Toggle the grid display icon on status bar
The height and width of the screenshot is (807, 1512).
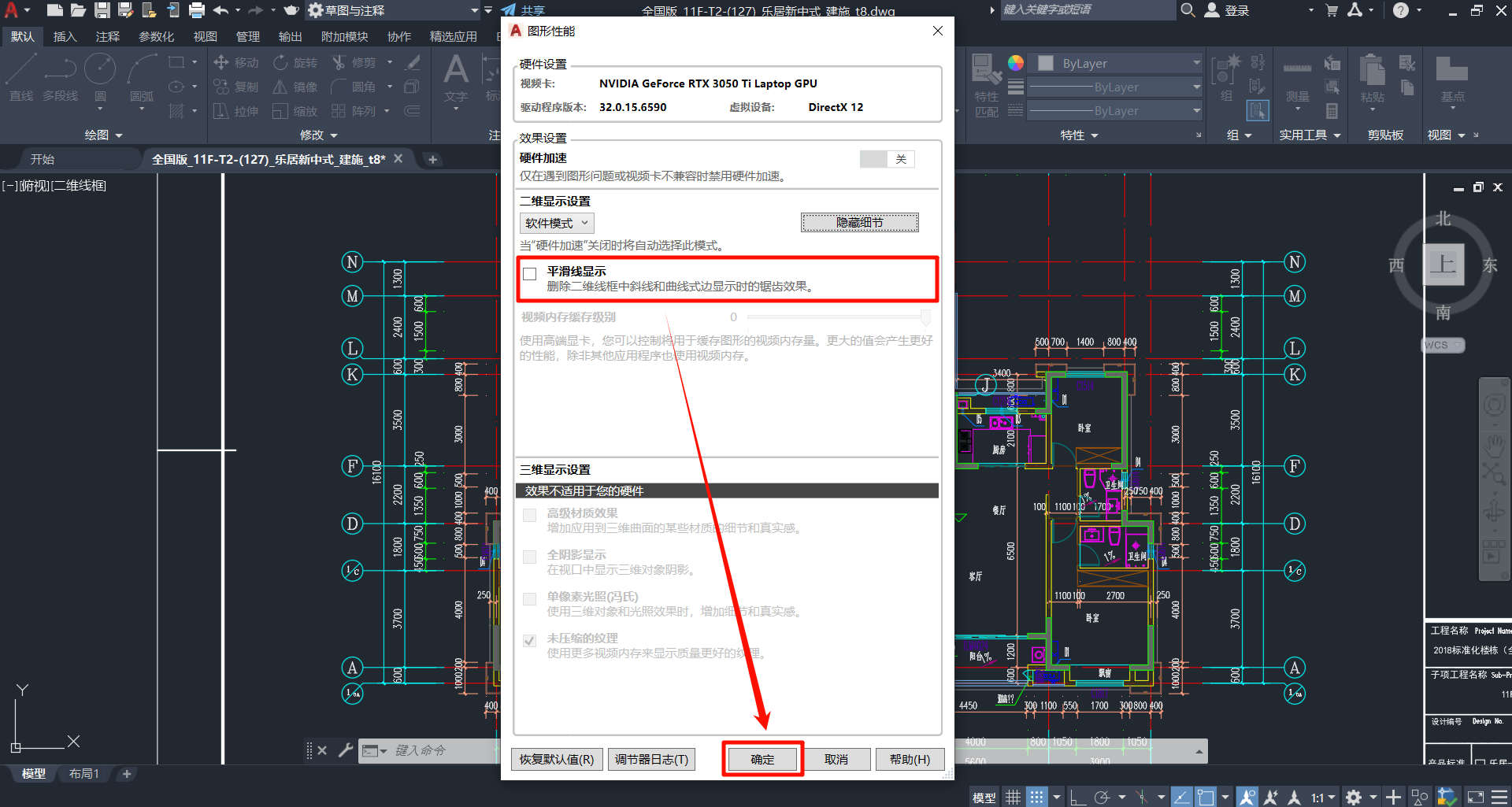click(1014, 796)
